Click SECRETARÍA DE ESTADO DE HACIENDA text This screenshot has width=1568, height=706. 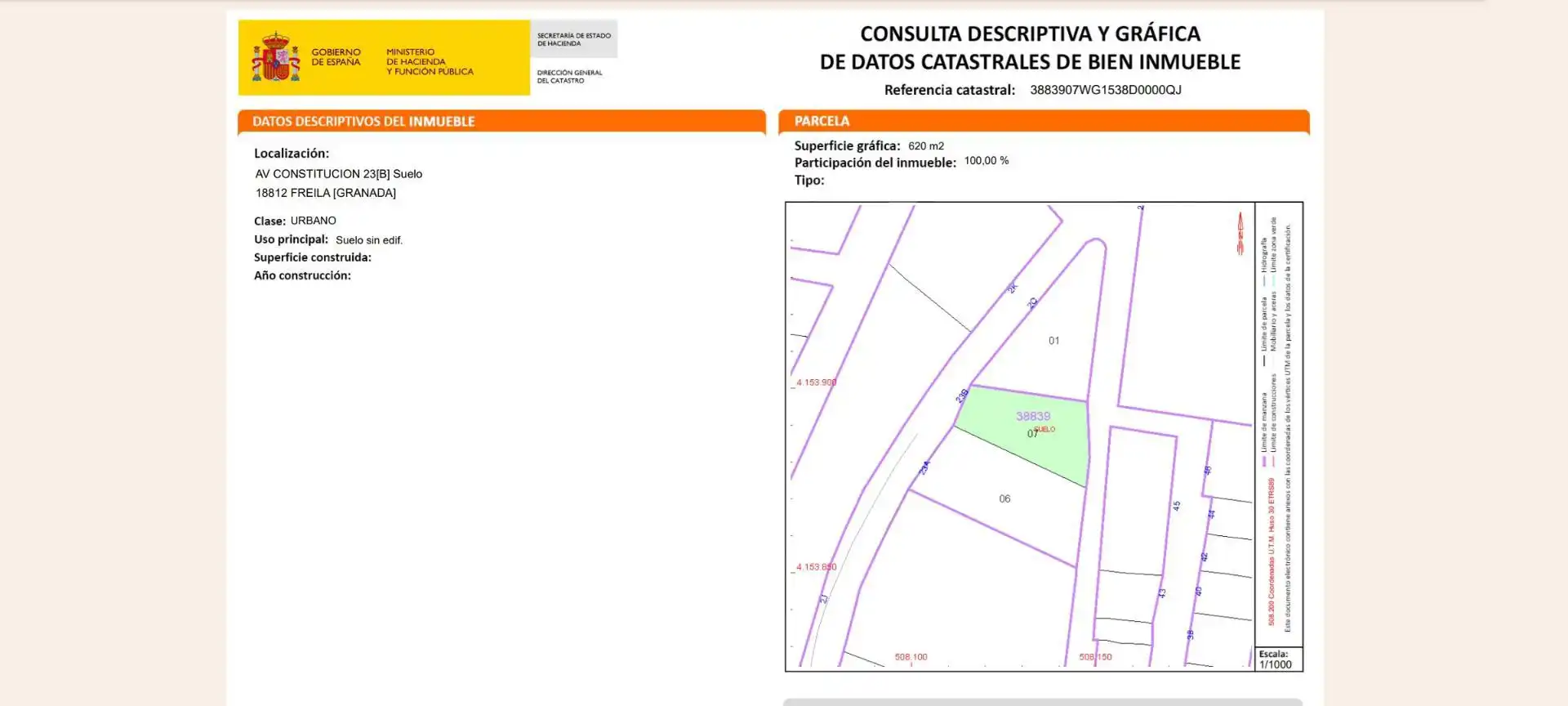coord(573,39)
